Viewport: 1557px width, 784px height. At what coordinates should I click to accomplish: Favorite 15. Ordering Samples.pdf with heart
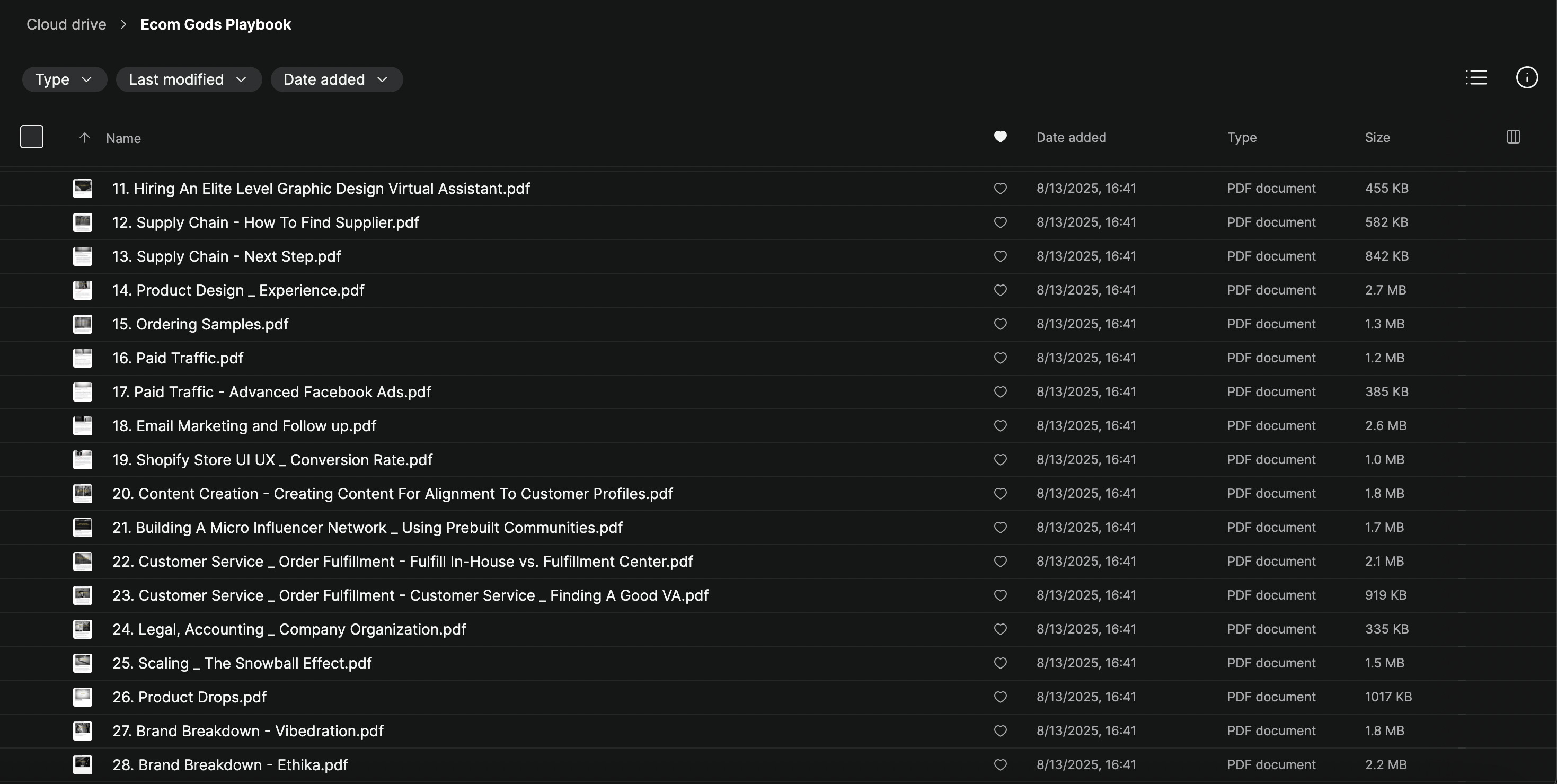point(1001,324)
